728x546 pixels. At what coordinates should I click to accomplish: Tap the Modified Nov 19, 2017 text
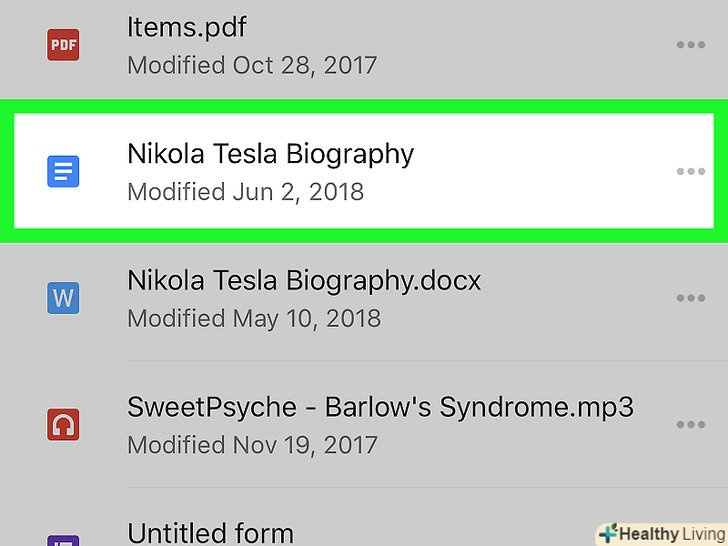(x=252, y=446)
